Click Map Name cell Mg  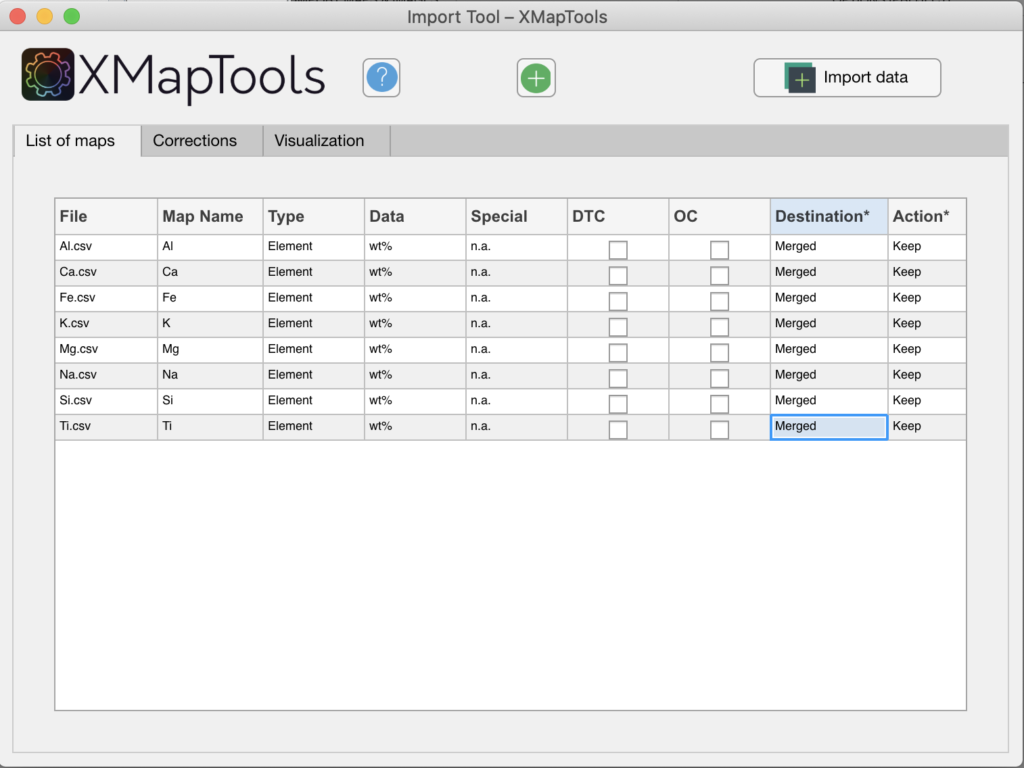coord(210,349)
